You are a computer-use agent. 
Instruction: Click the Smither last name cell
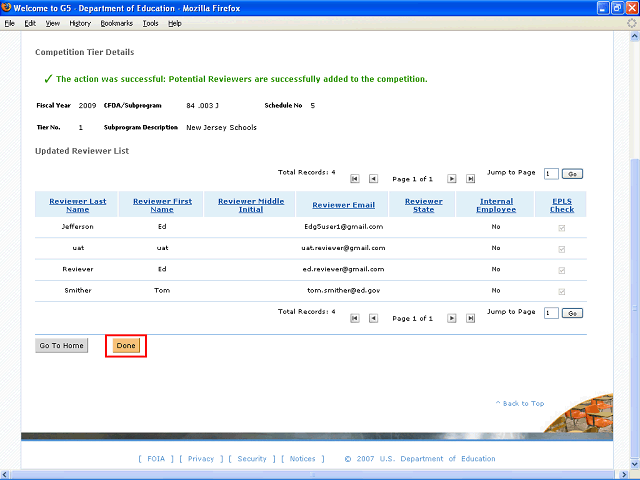click(x=78, y=290)
